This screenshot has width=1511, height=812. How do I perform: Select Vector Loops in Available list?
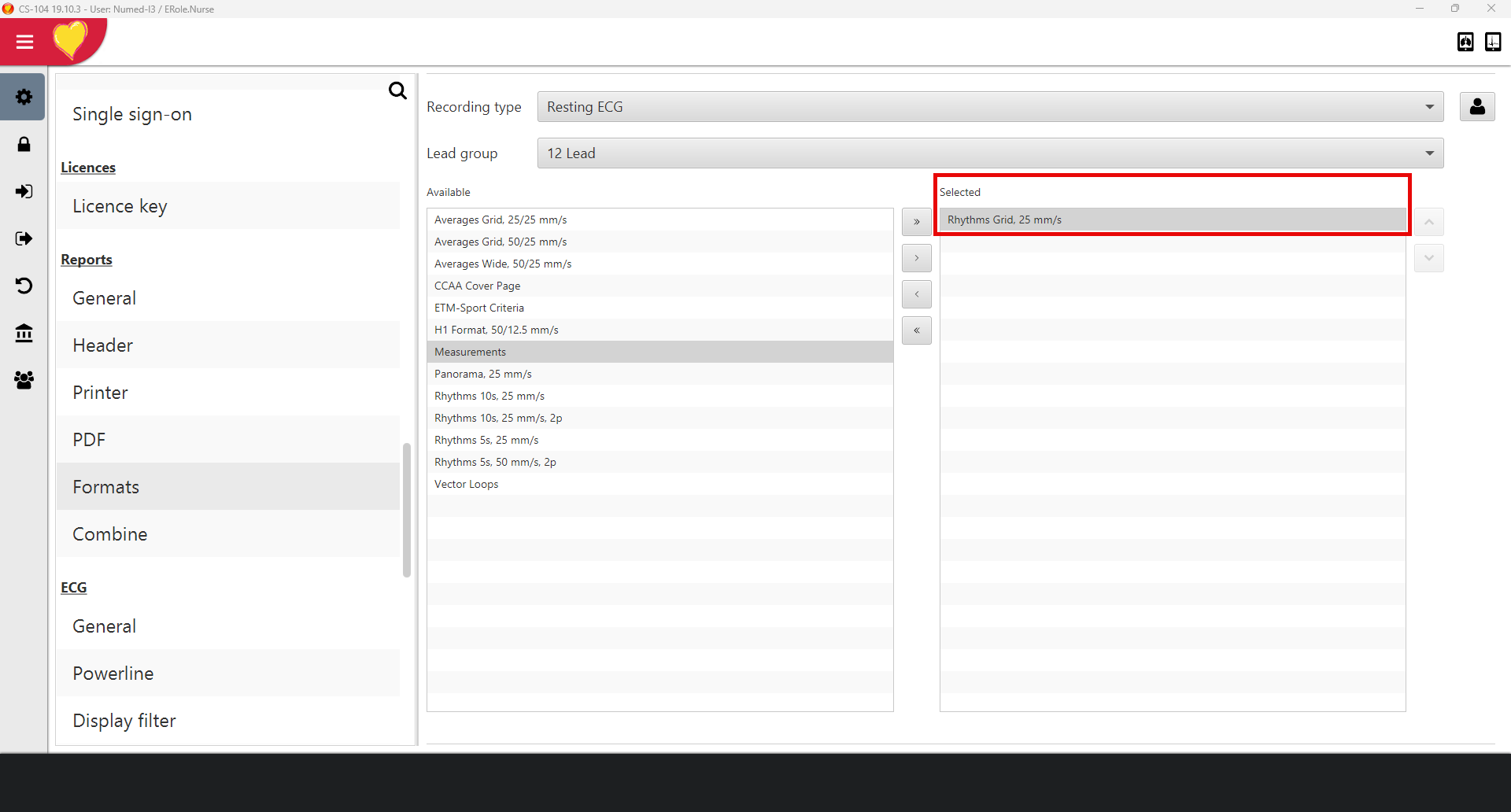(467, 484)
